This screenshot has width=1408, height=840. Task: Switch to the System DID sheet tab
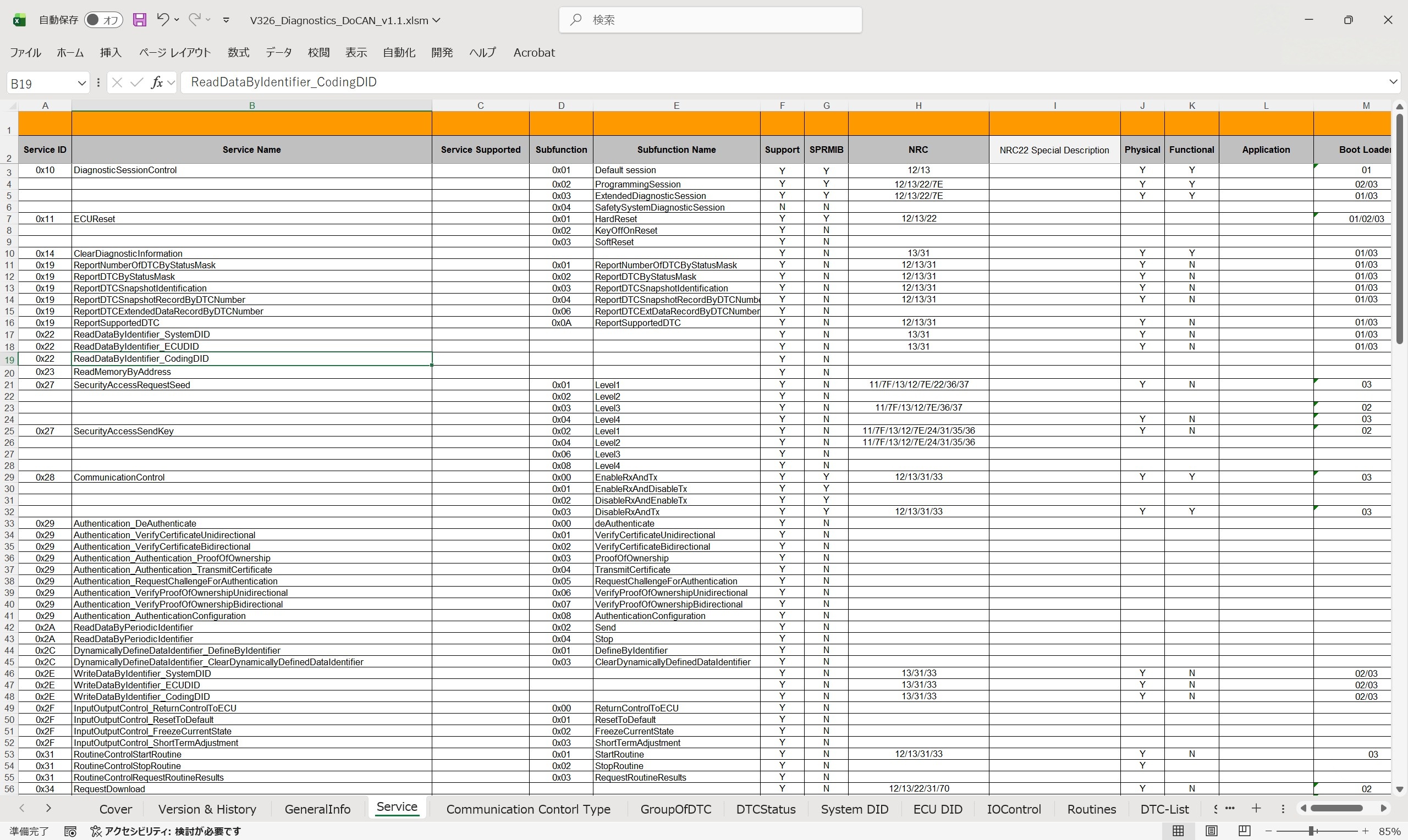(x=854, y=809)
